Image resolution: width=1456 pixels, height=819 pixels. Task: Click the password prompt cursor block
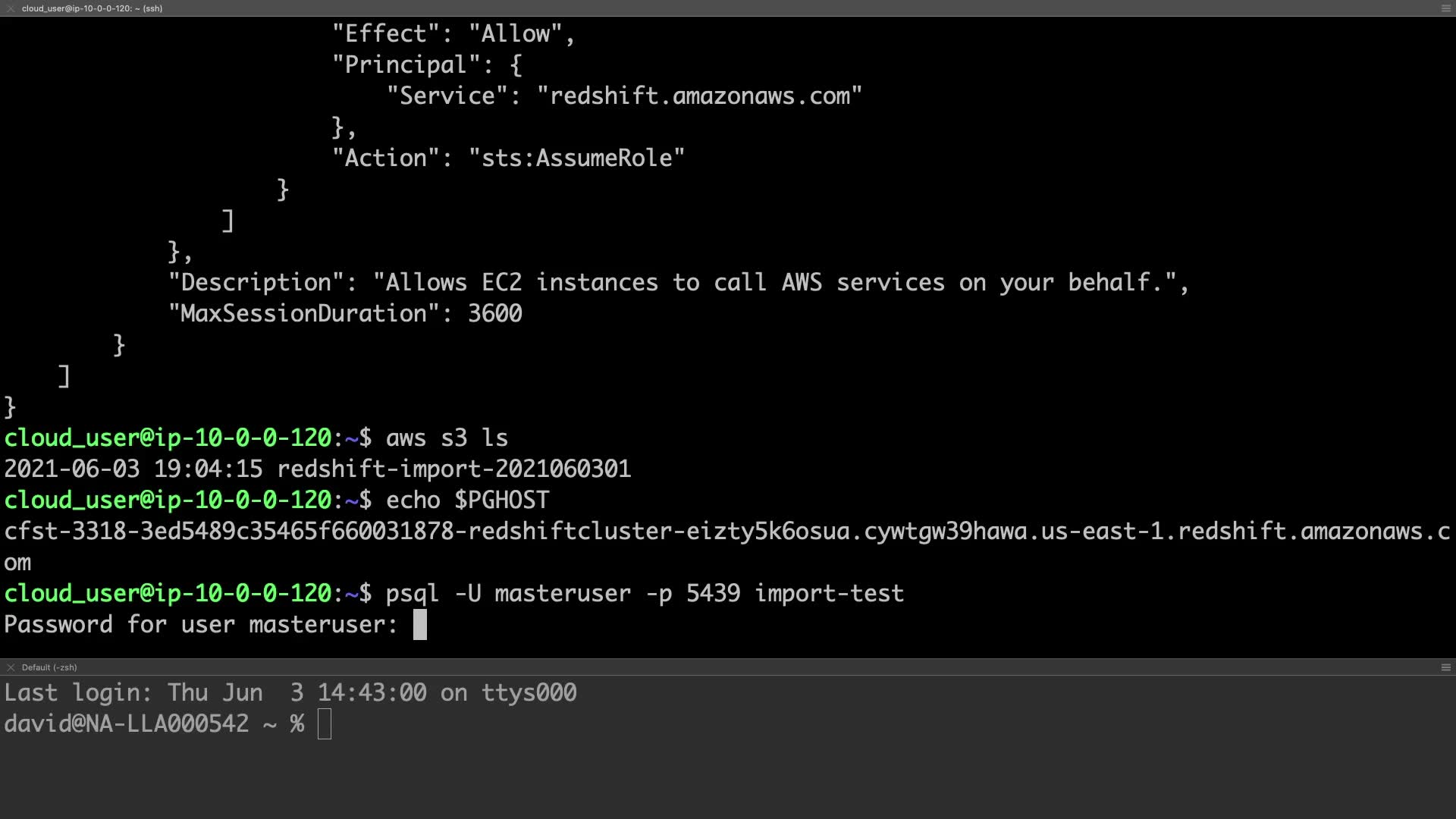coord(419,625)
